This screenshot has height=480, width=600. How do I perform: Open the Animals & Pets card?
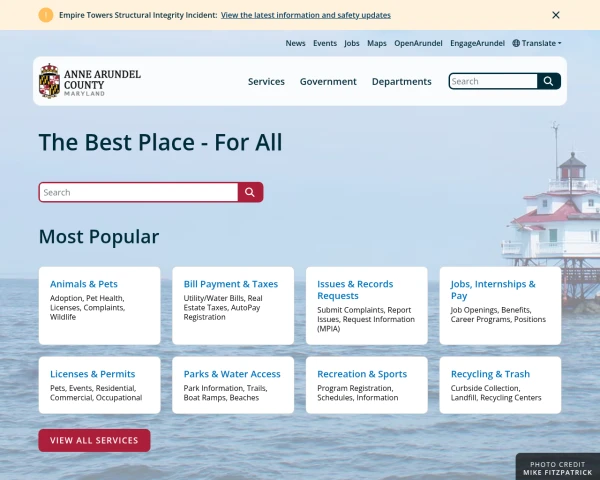click(99, 305)
